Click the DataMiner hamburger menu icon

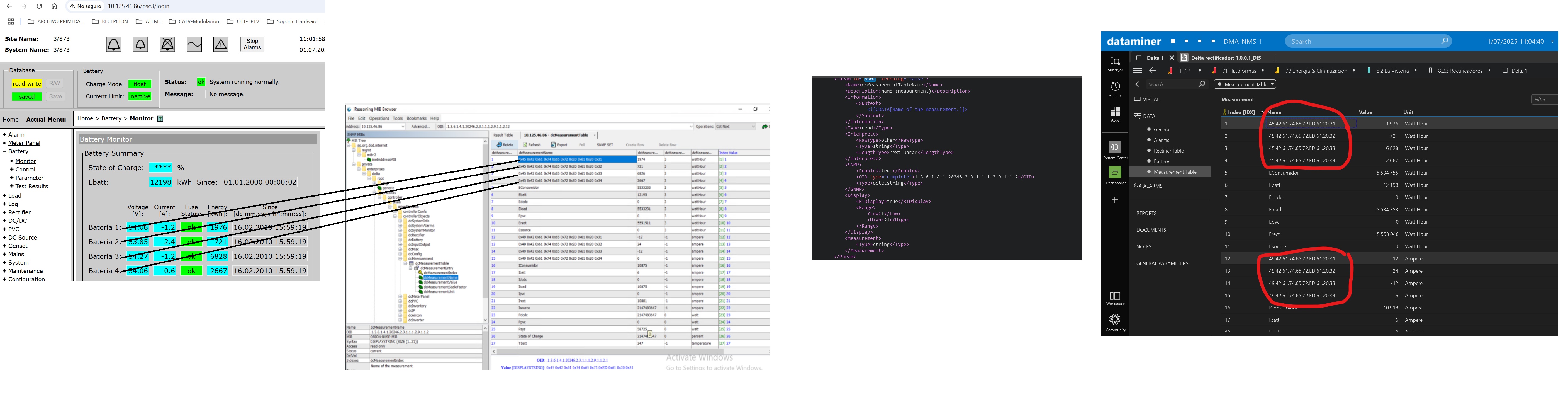click(x=1138, y=71)
